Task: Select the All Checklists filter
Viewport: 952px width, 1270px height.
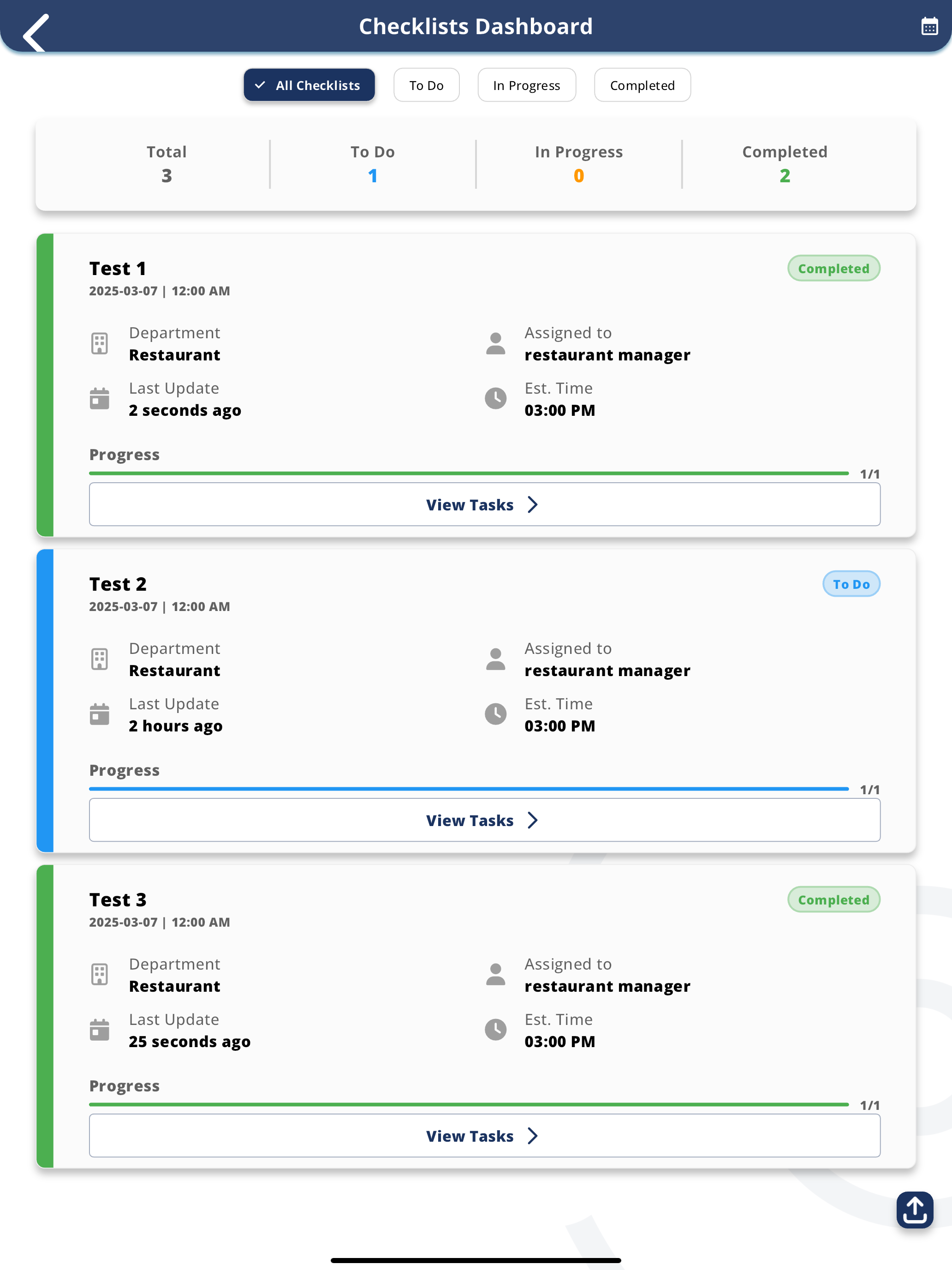Action: tap(309, 85)
